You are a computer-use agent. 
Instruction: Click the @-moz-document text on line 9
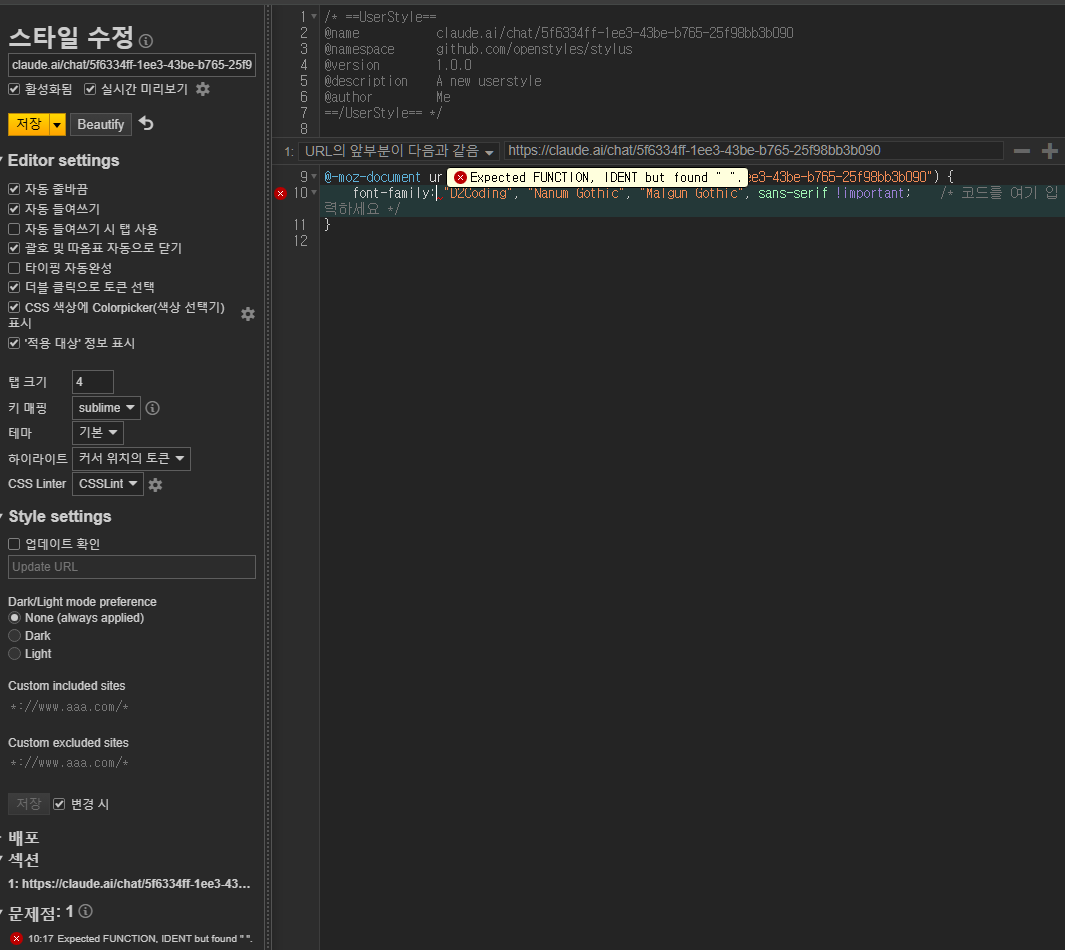[x=373, y=177]
